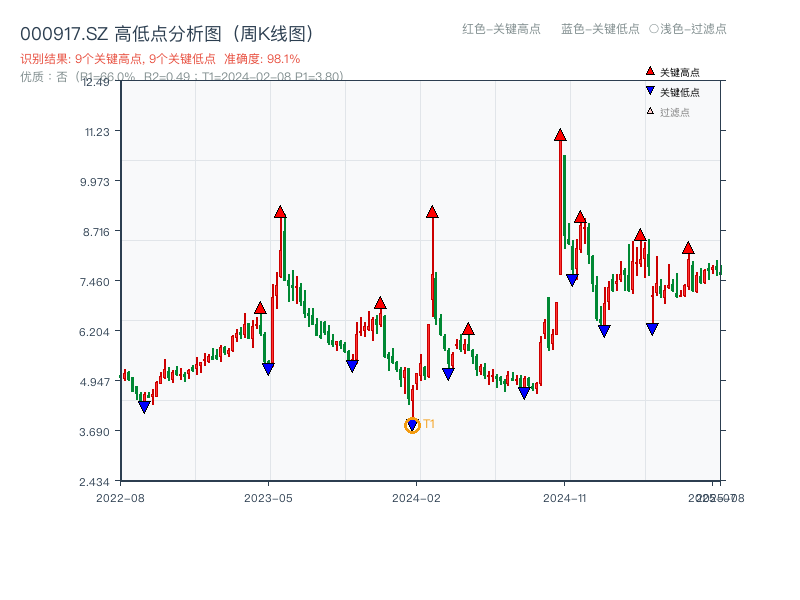Viewport: 800px width, 600px height.
Task: Click the y-axis value 4.947
Action: click(94, 382)
